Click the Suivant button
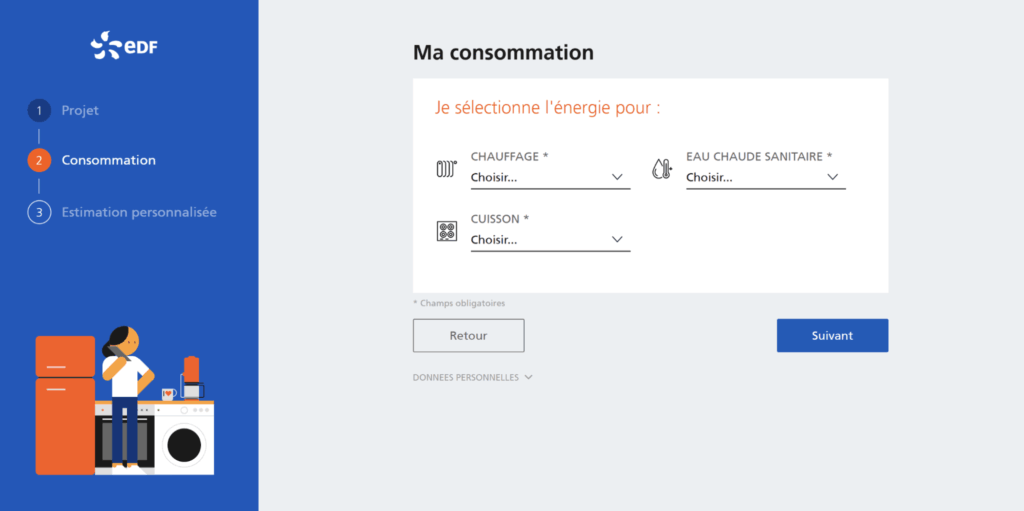This screenshot has height=511, width=1024. click(832, 336)
